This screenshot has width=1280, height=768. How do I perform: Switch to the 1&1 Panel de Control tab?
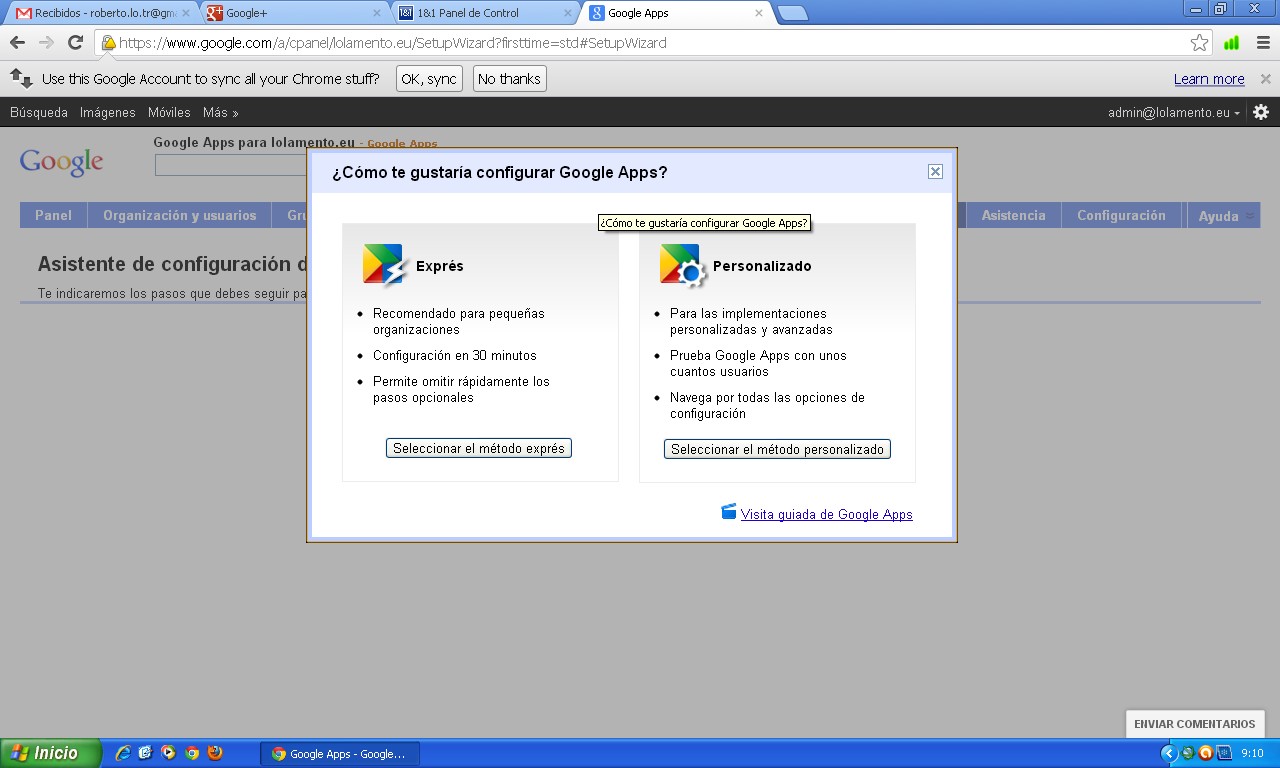tap(485, 13)
